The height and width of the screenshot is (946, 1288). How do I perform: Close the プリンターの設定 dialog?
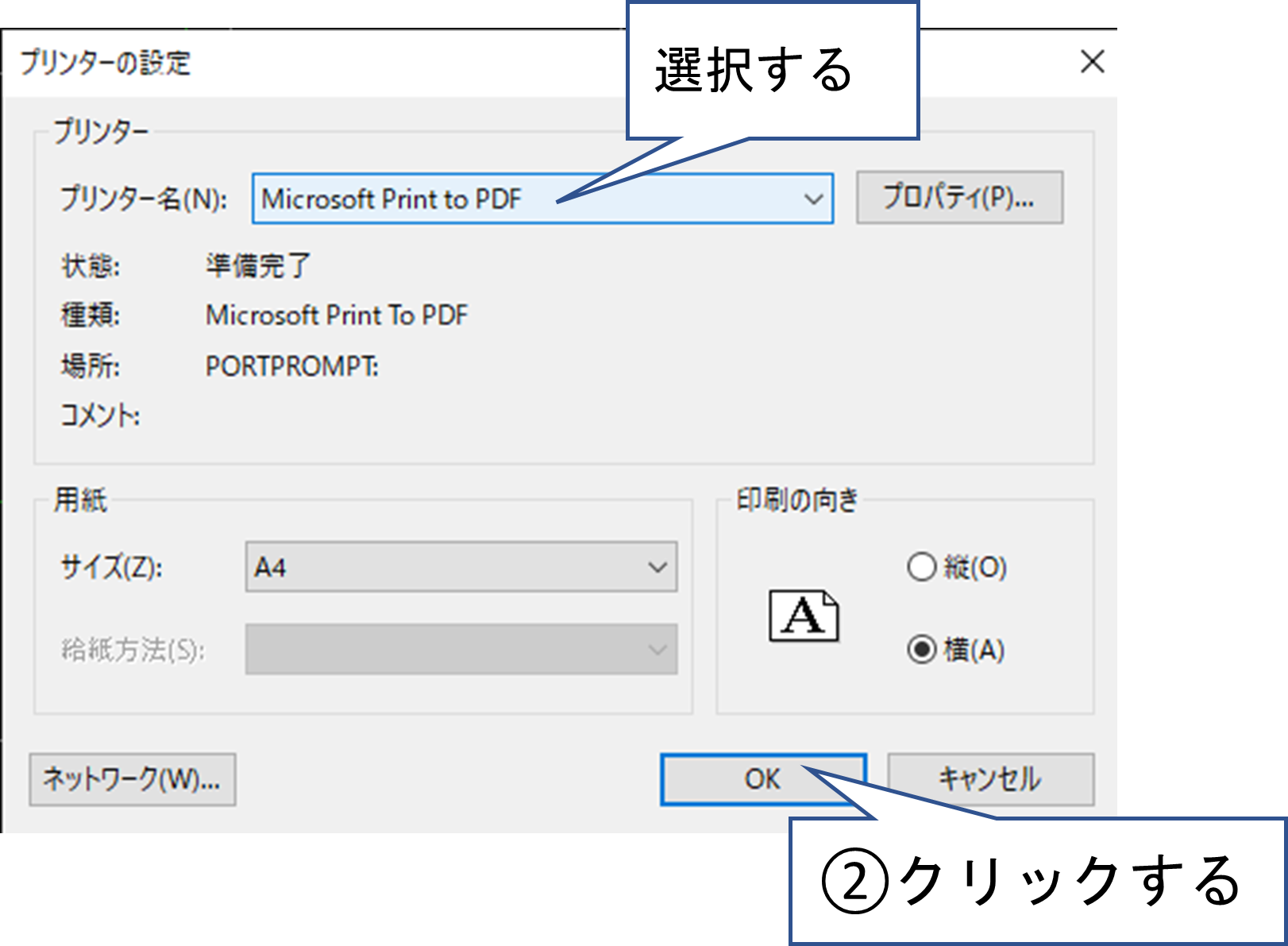[x=1093, y=62]
